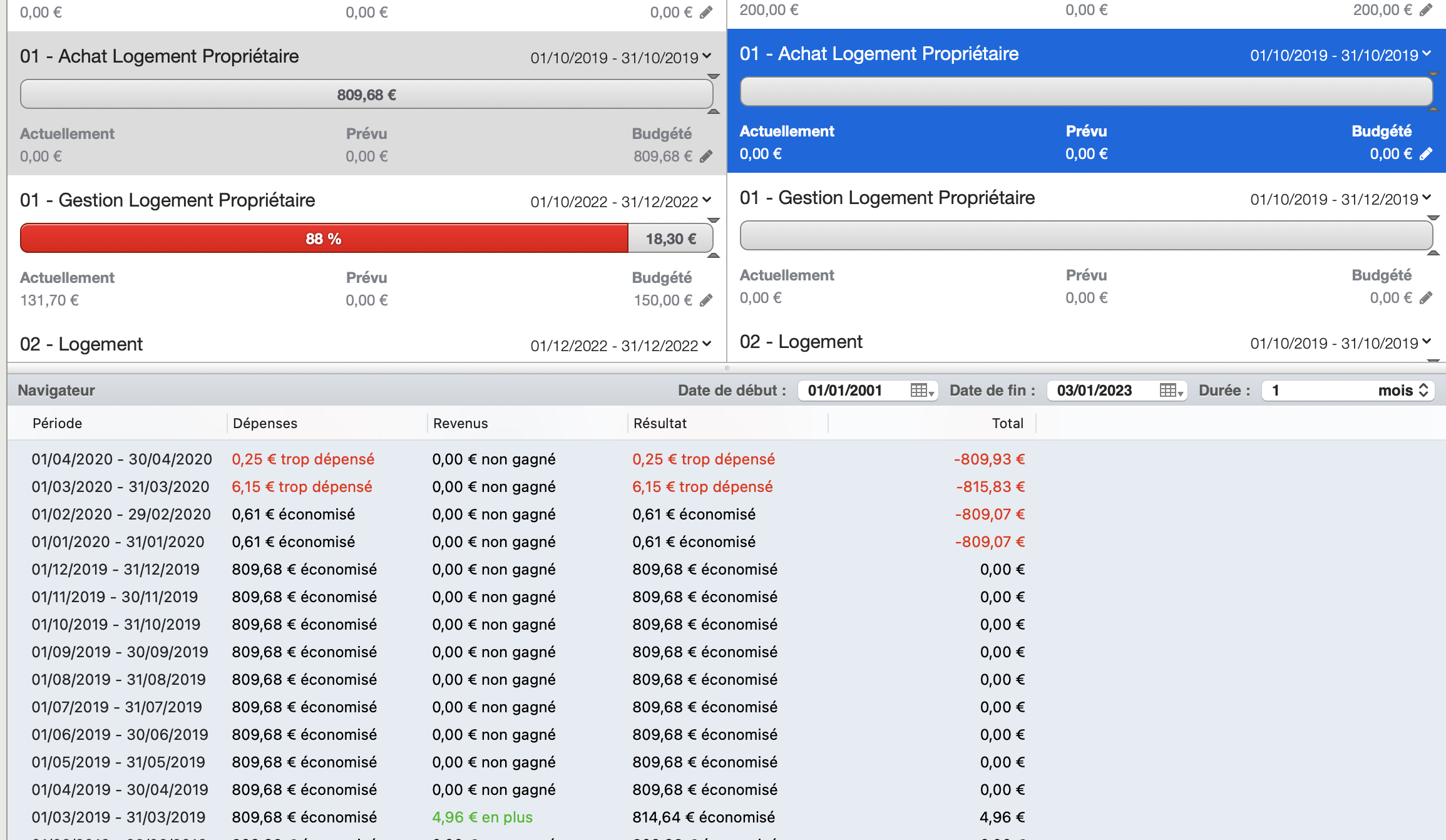The height and width of the screenshot is (840, 1446).
Task: Open left Achat Logement 01/10/2019 period dropdown
Action: click(x=707, y=56)
